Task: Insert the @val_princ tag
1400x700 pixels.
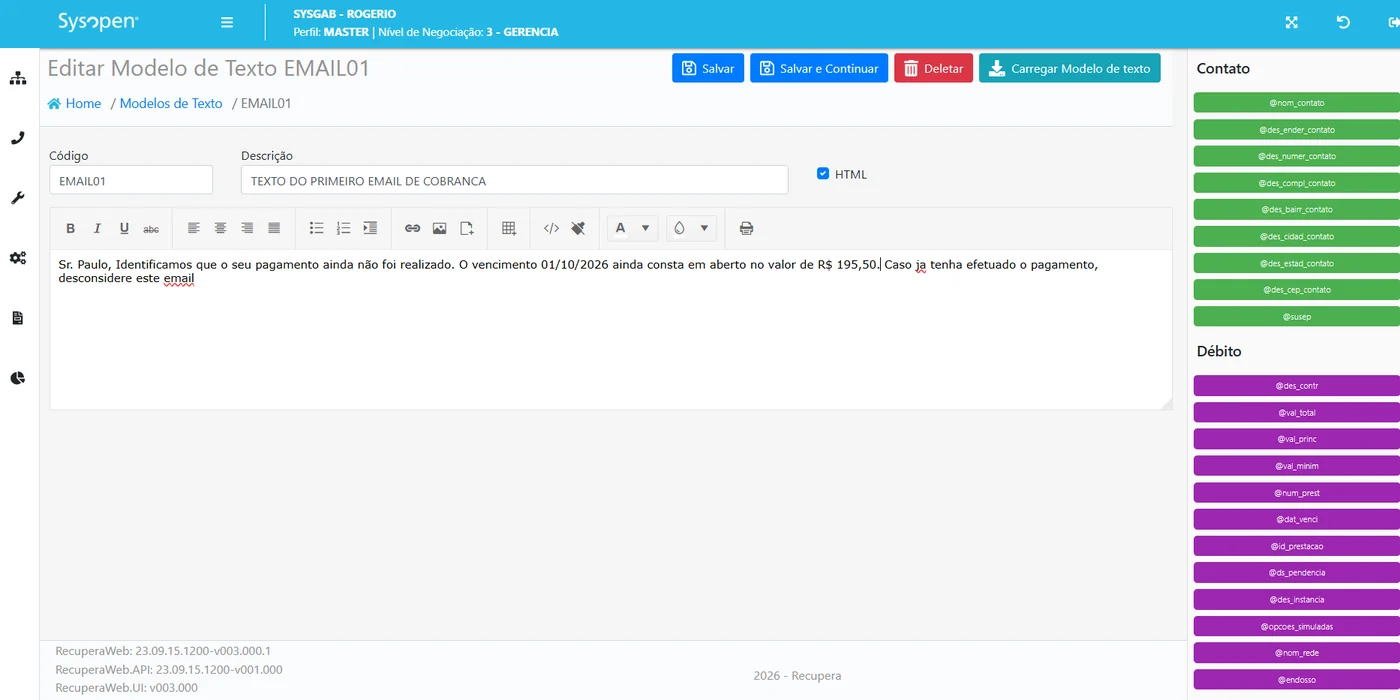Action: coord(1296,439)
